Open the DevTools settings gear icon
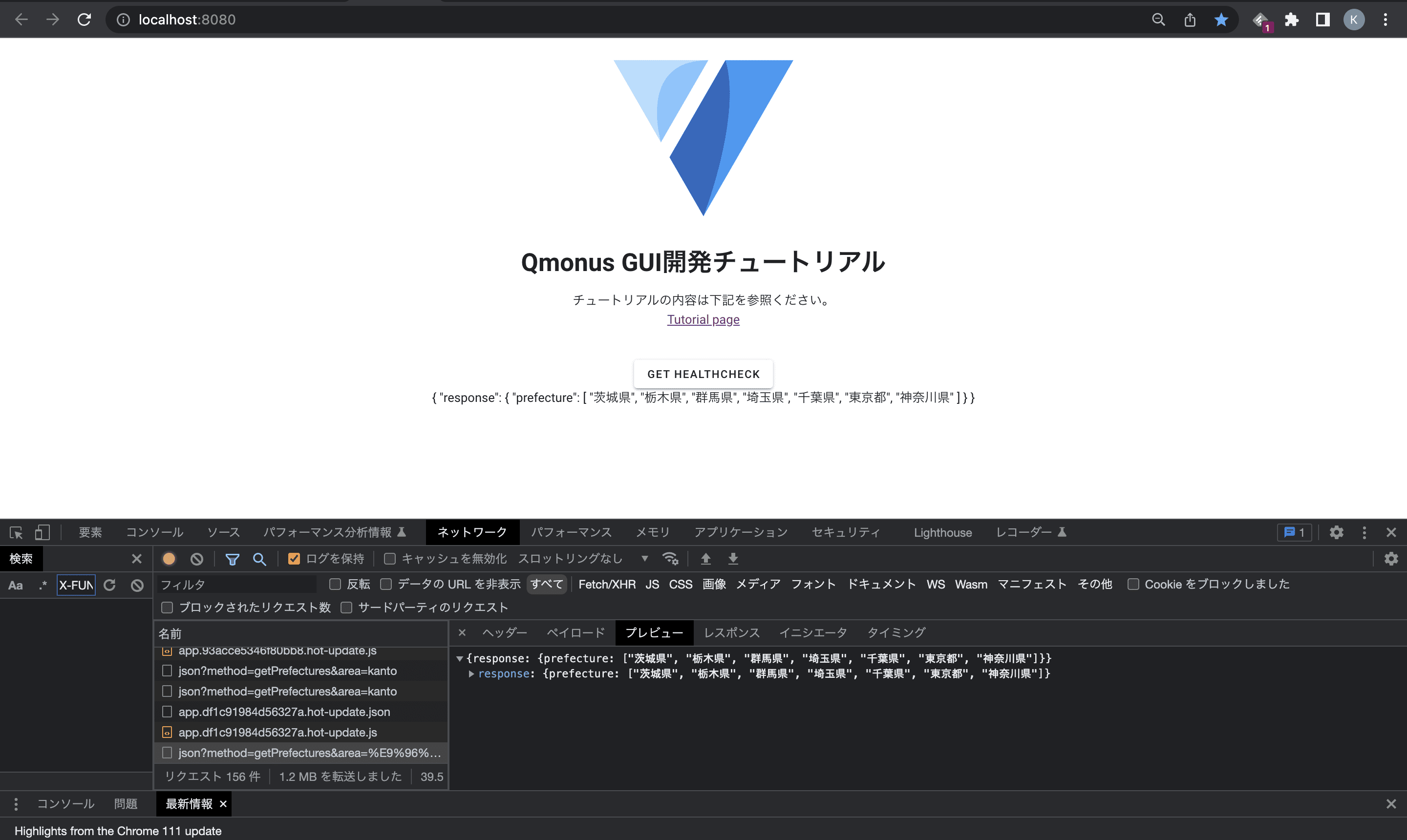This screenshot has height=840, width=1407. [x=1337, y=533]
